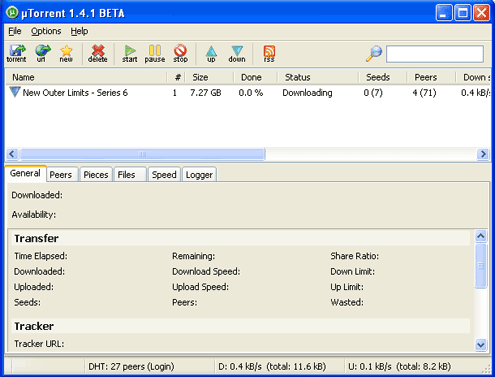The image size is (495, 377).
Task: Open the File menu
Action: tap(15, 31)
